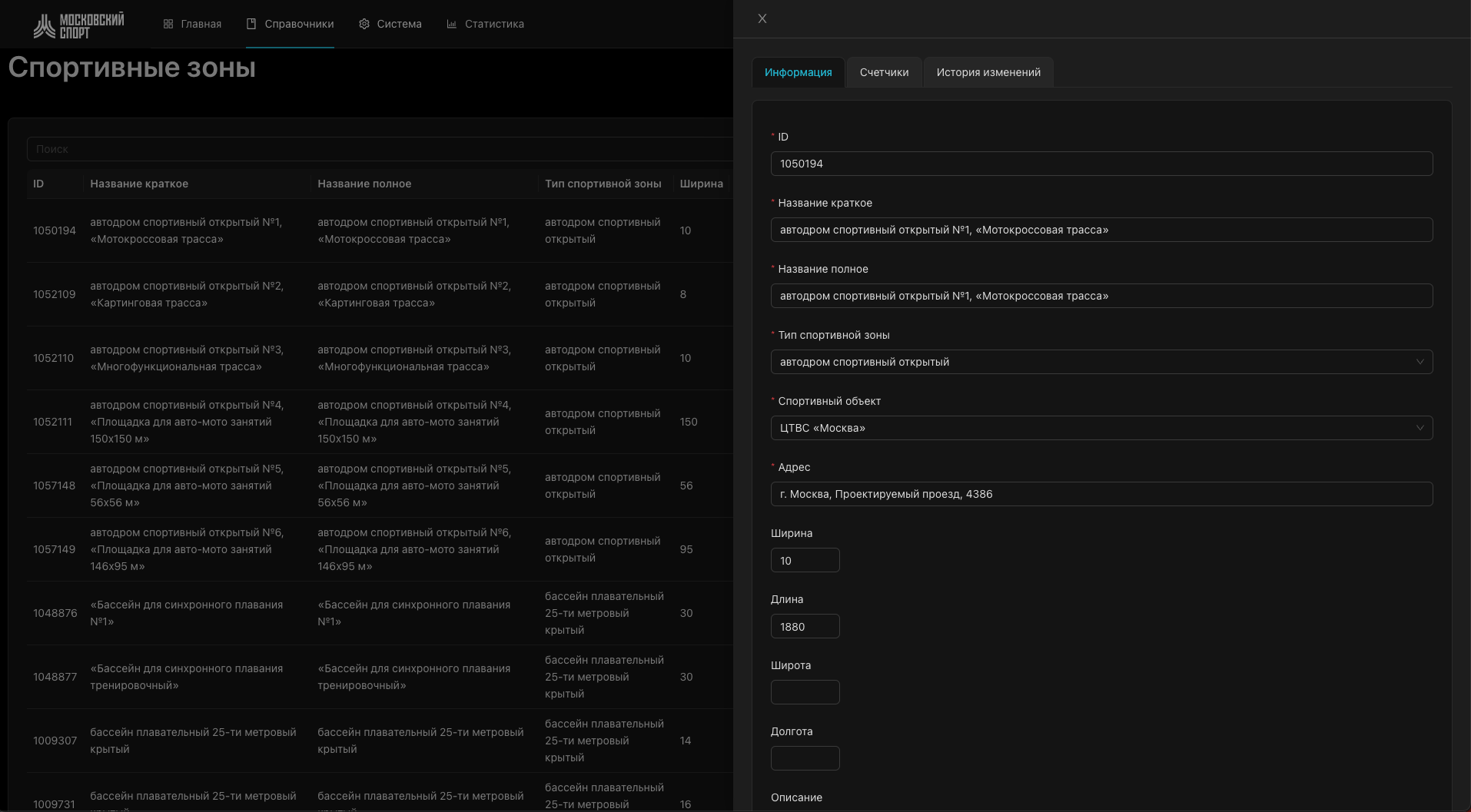Select the Информация tab
The width and height of the screenshot is (1471, 812).
point(798,72)
